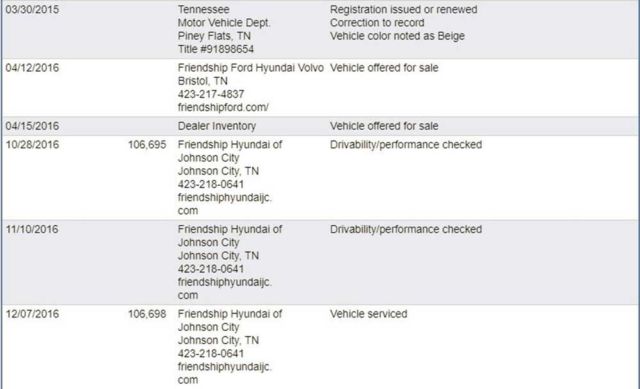This screenshot has height=389, width=640.
Task: Click the Dealer Inventory entry
Action: (x=217, y=126)
